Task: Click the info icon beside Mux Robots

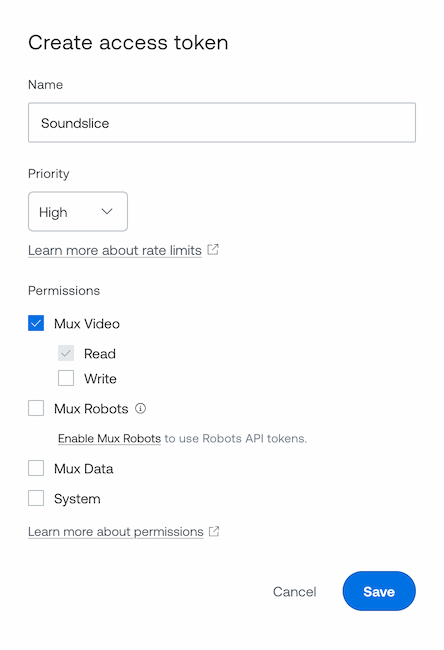Action: 141,408
